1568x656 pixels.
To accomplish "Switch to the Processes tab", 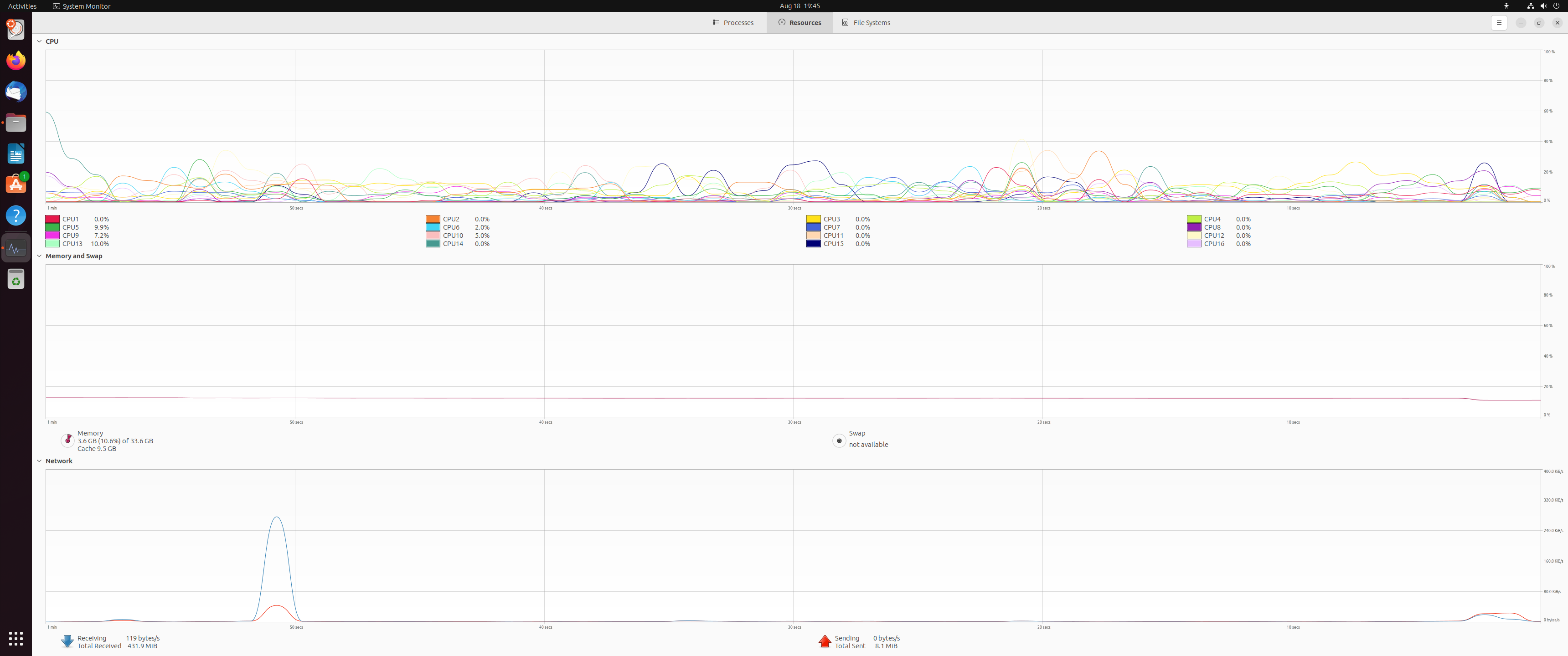I will click(733, 22).
